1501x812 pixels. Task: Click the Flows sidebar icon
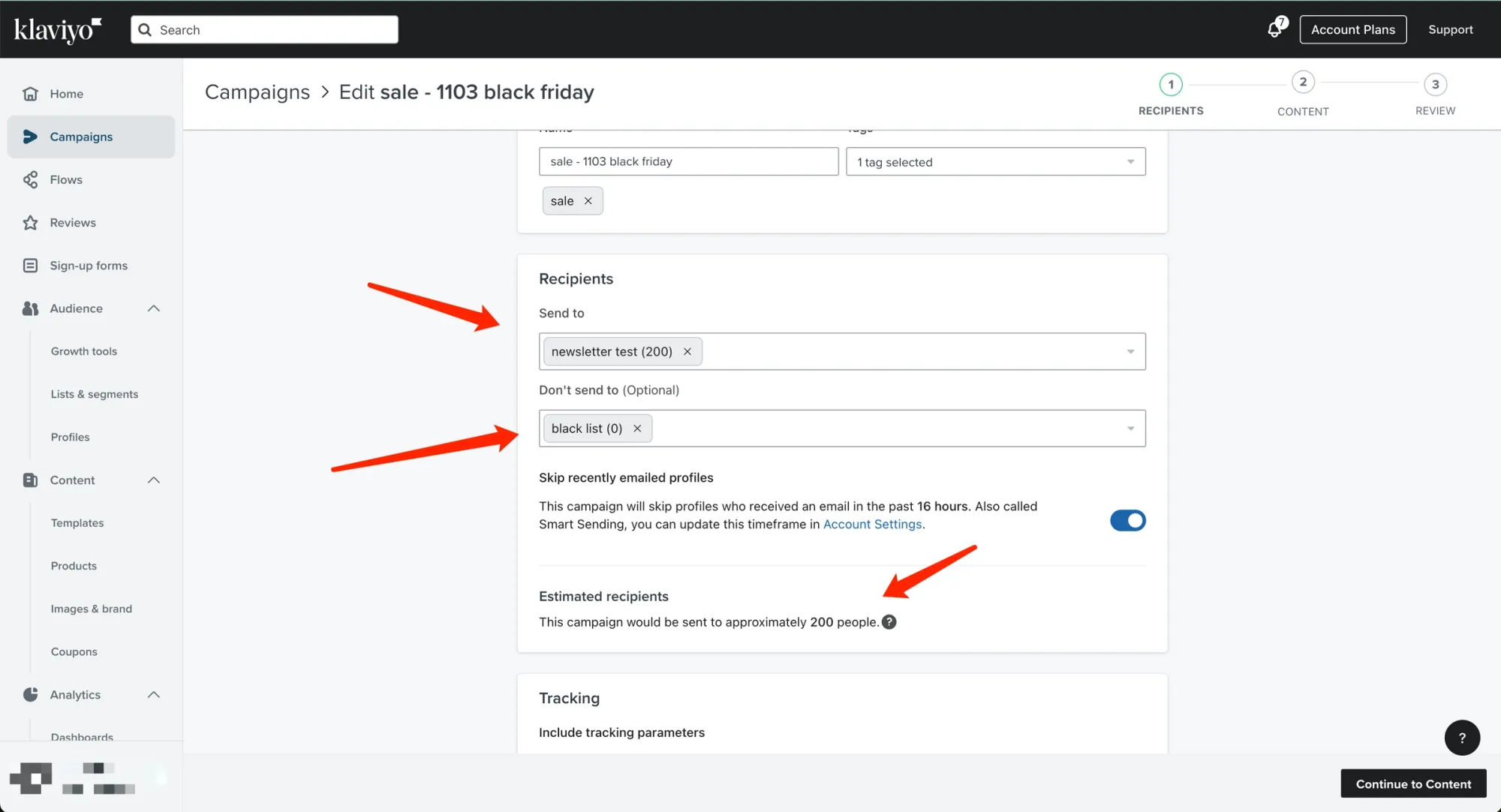[x=30, y=180]
